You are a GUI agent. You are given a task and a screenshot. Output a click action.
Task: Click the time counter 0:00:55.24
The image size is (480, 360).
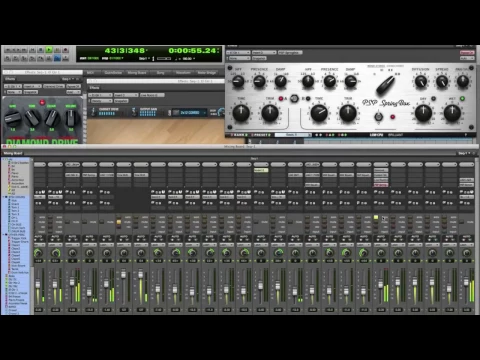click(193, 51)
